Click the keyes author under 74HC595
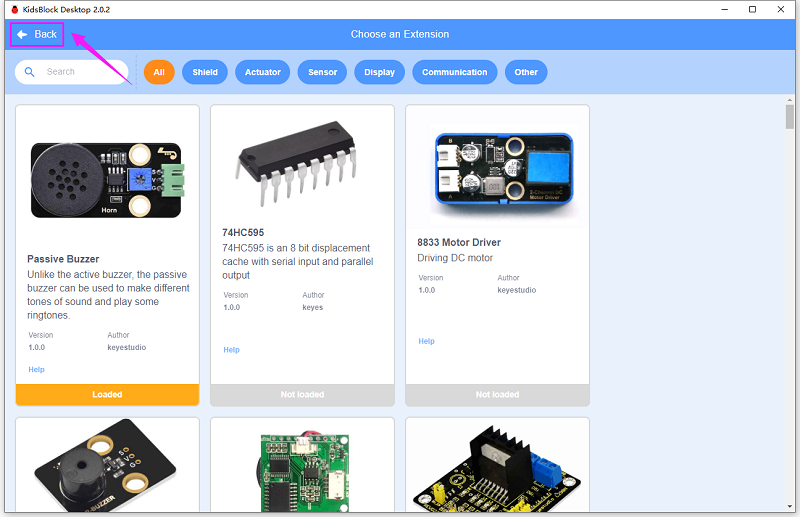The image size is (800, 517). [x=312, y=307]
